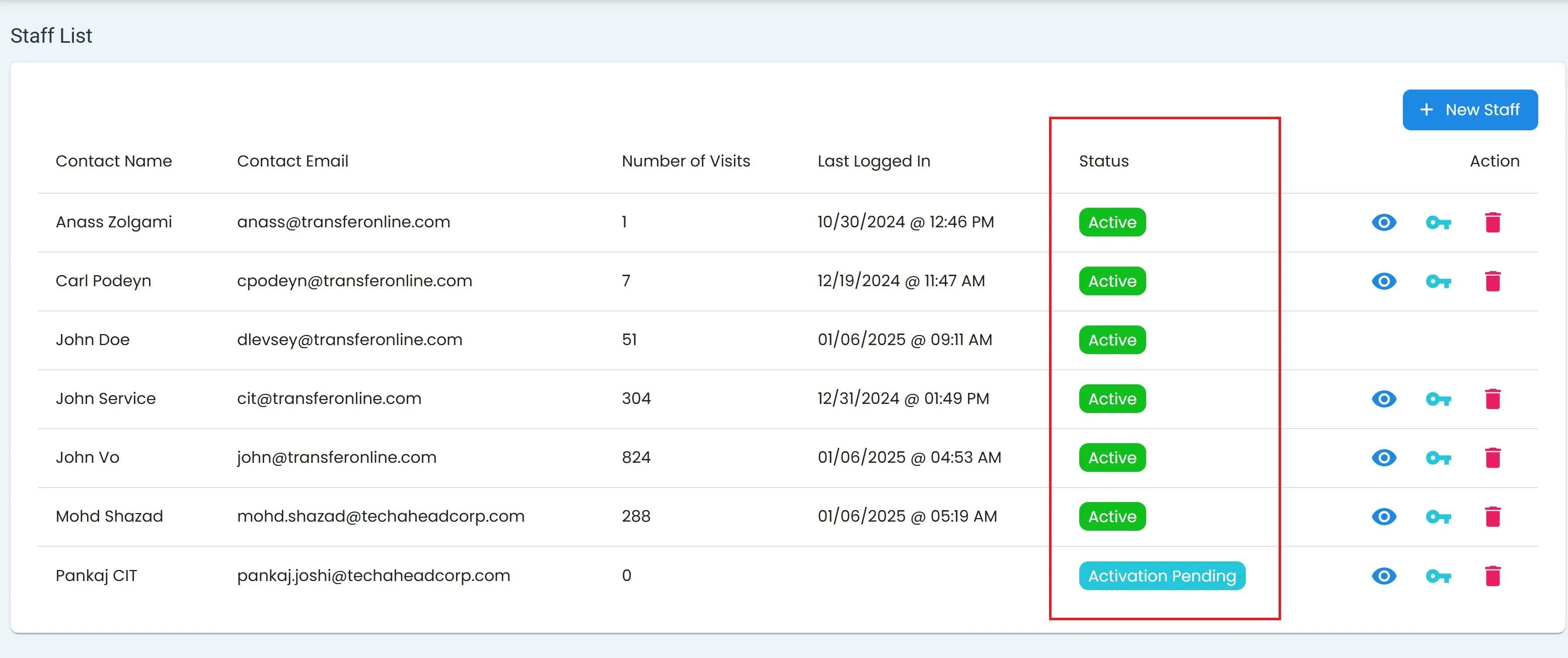Open Mohd Shazad's view eye icon
The height and width of the screenshot is (658, 1568).
click(1384, 517)
